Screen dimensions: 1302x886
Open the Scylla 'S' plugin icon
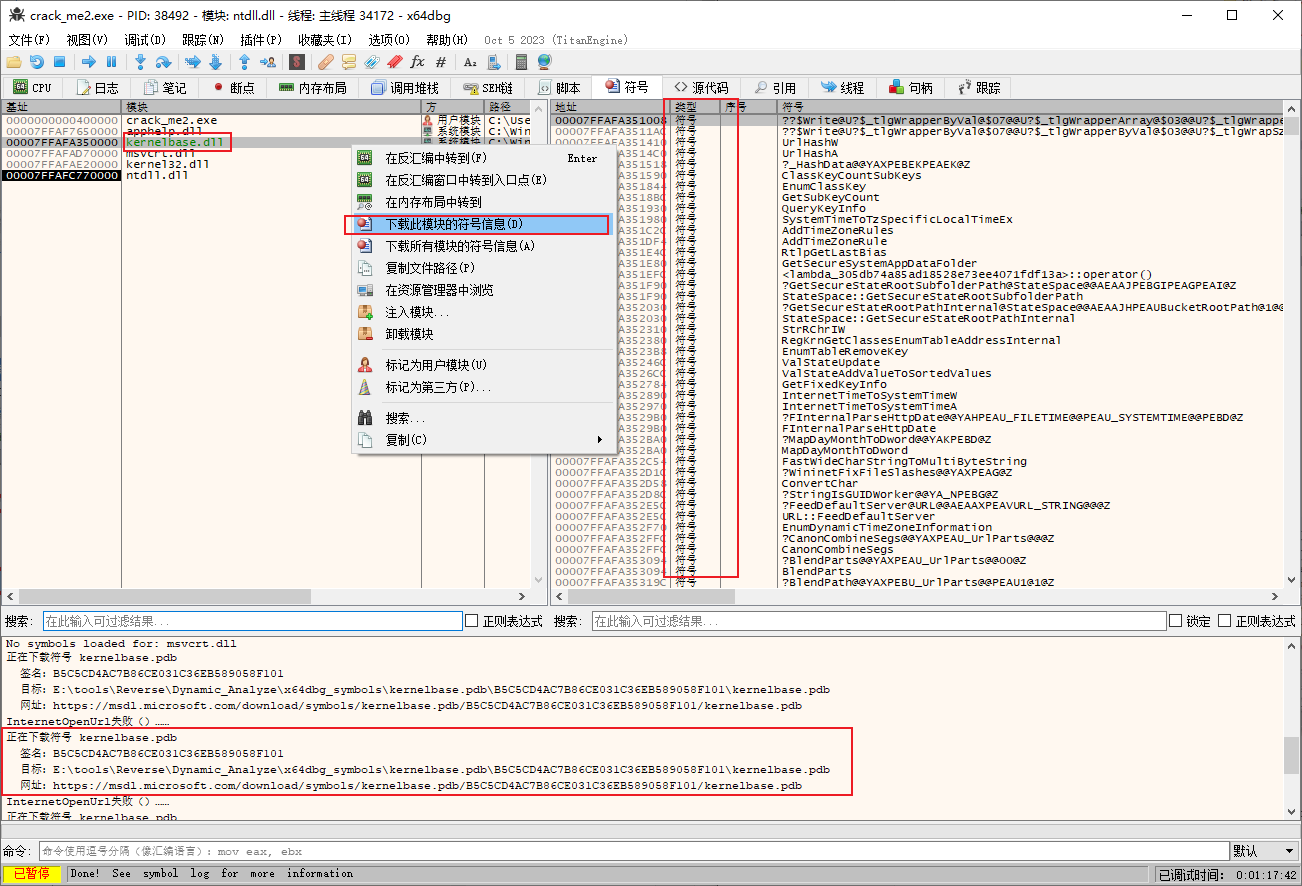pyautogui.click(x=296, y=62)
